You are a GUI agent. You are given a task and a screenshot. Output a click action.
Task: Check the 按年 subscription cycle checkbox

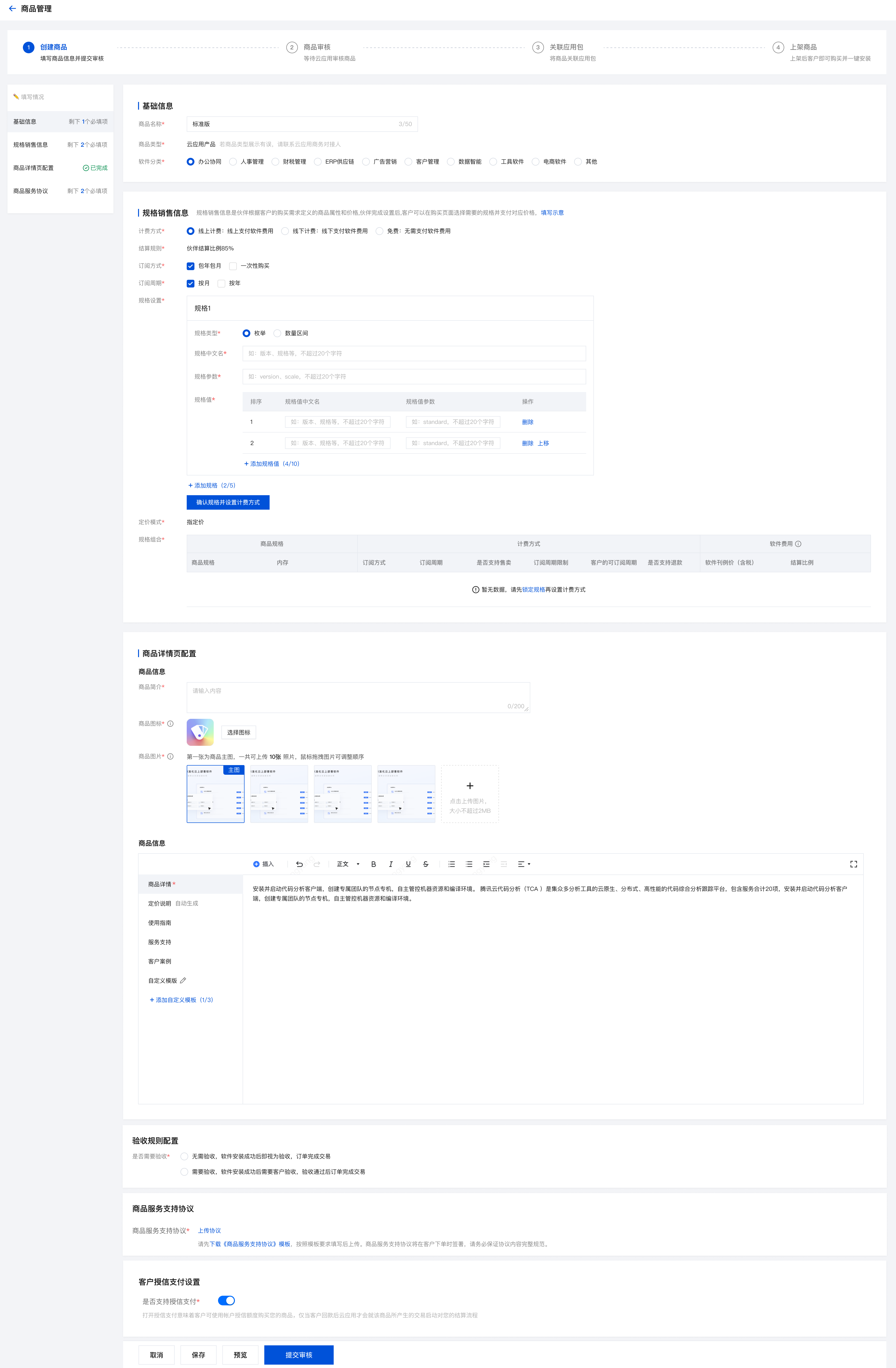pos(221,283)
